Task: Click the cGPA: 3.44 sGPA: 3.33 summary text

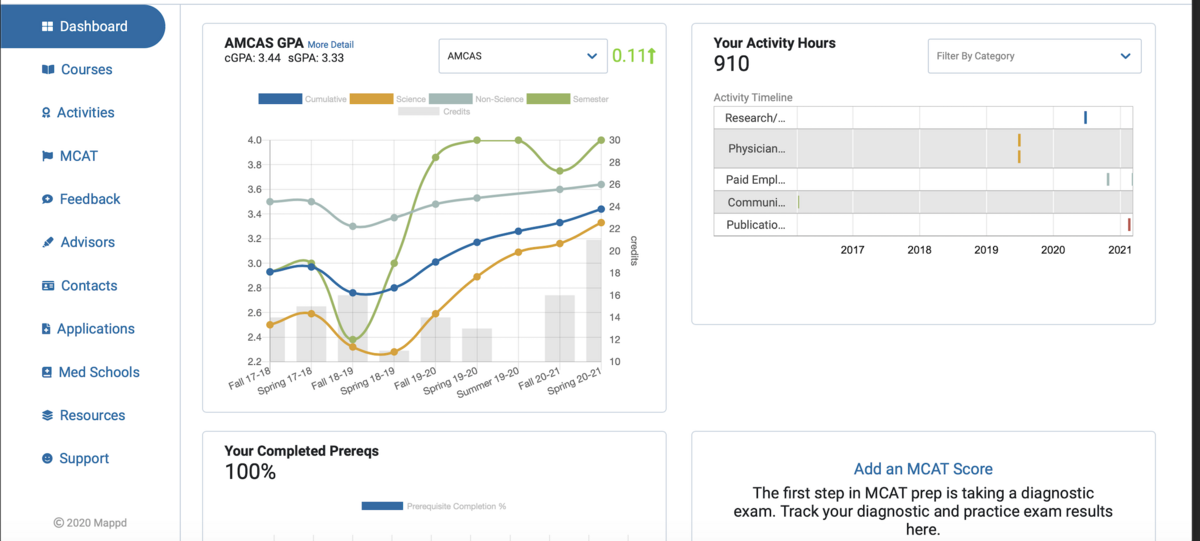Action: (x=284, y=58)
